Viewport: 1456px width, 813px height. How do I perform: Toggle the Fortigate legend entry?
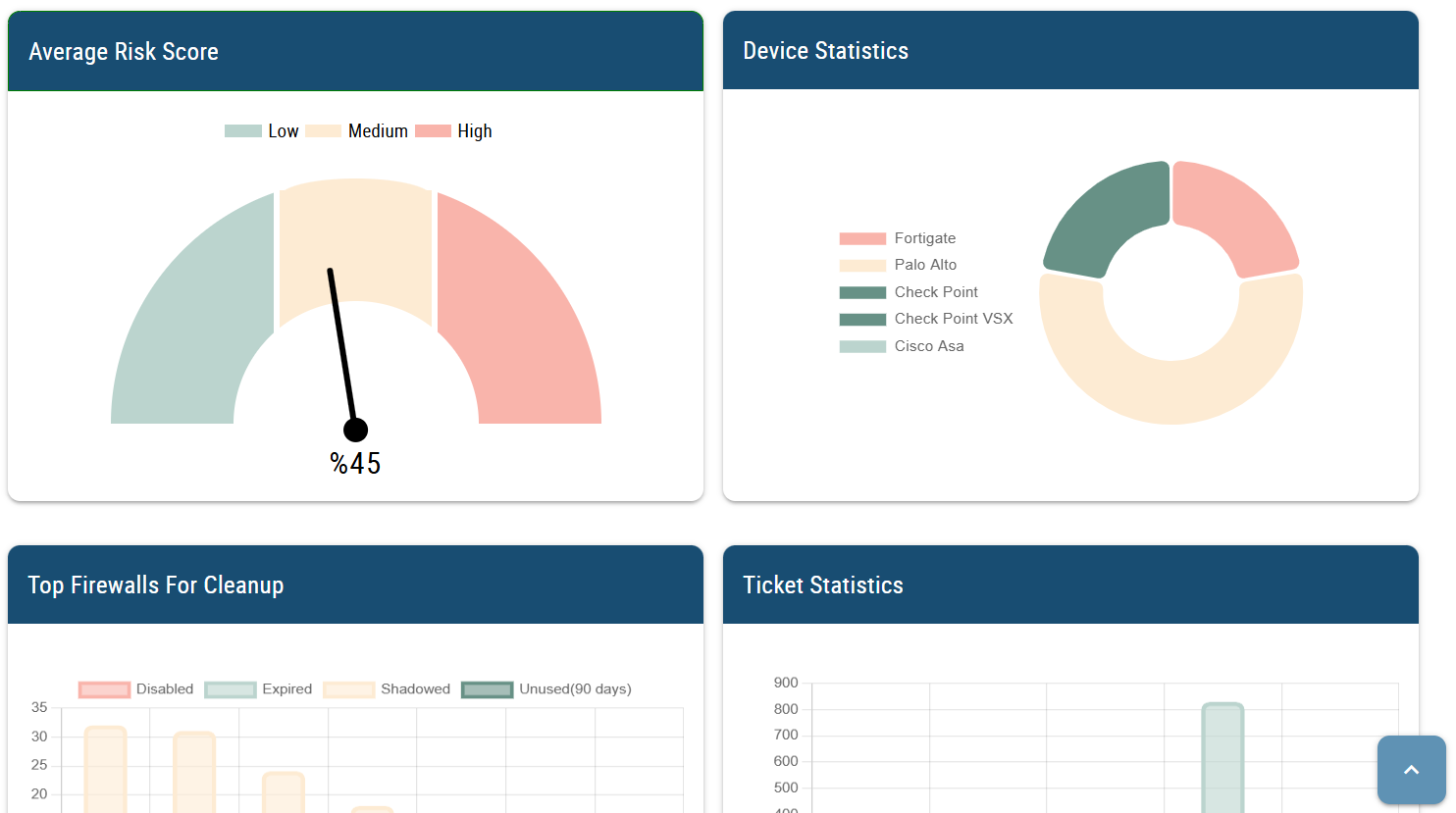(x=895, y=237)
